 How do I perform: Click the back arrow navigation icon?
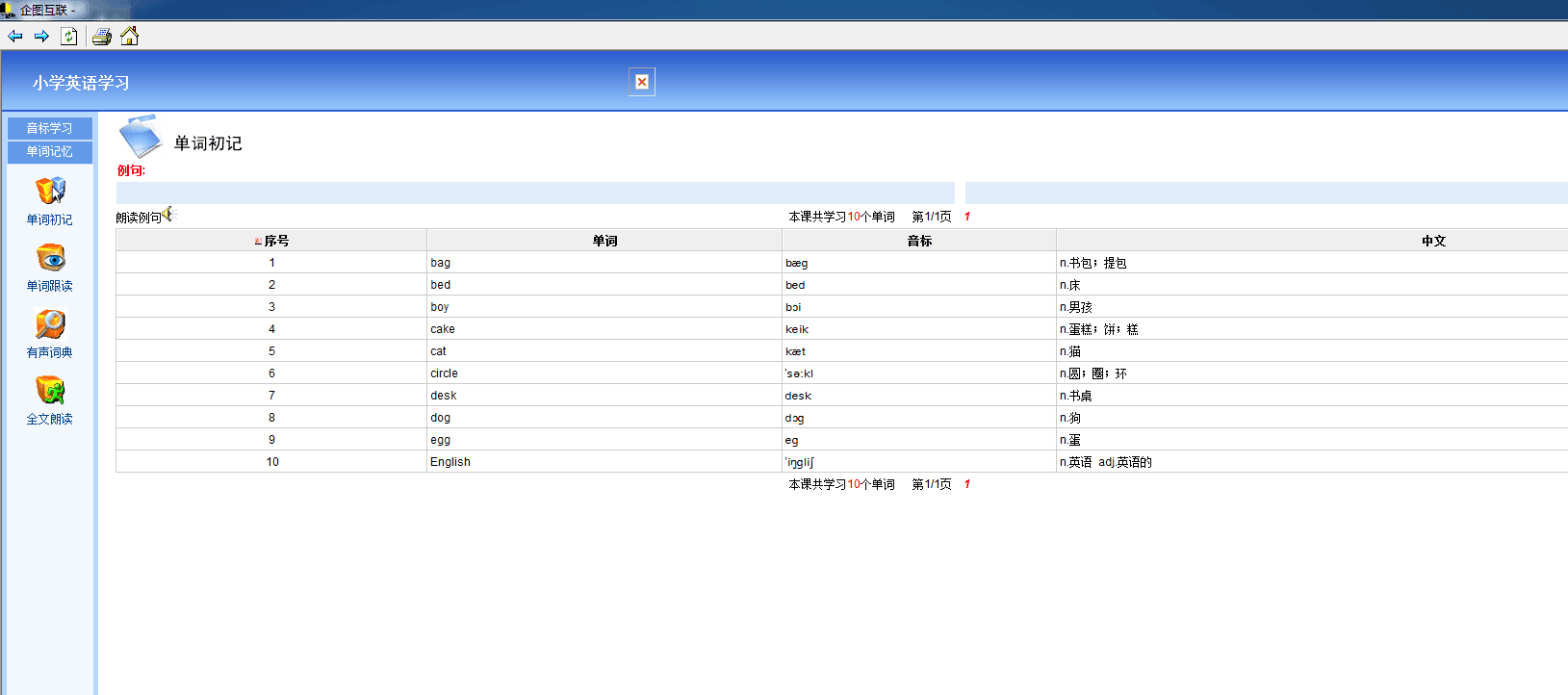(15, 37)
